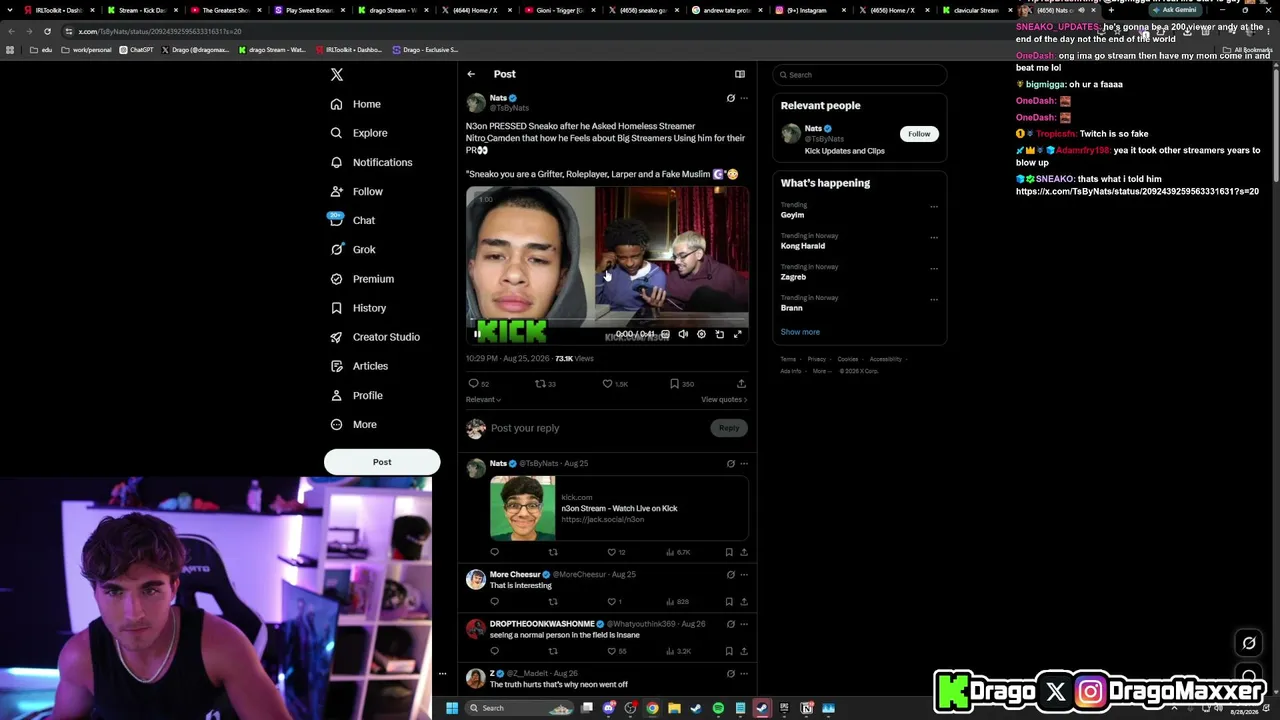Expand the More menu in sidebar

(353, 424)
